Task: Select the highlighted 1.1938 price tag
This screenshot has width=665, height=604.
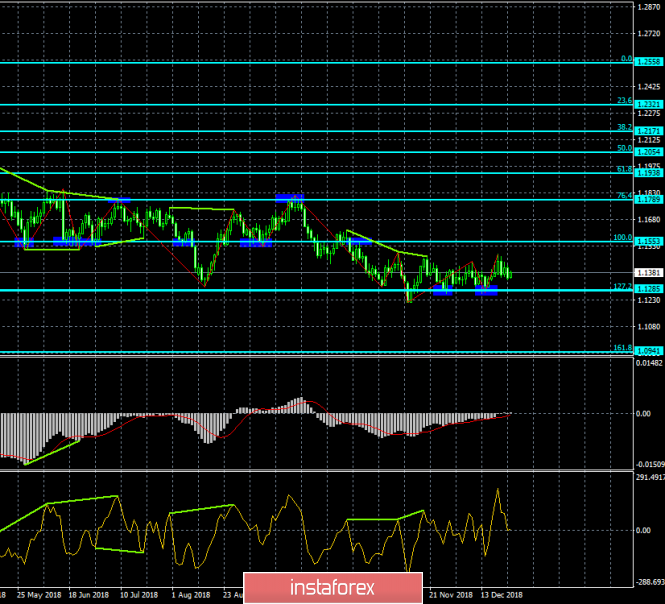Action: click(649, 173)
